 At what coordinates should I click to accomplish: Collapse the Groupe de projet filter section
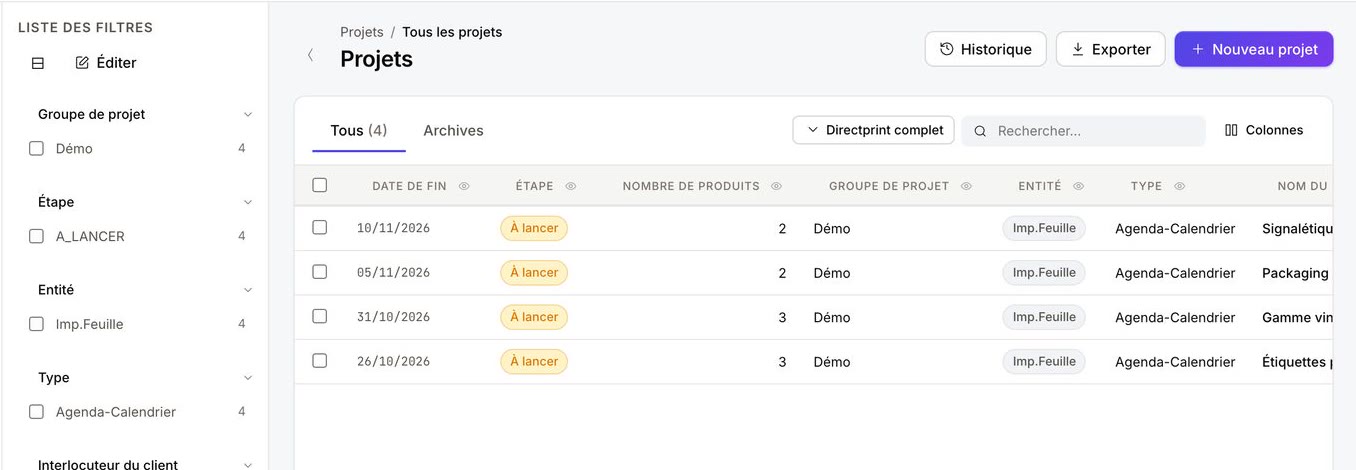pyautogui.click(x=248, y=115)
